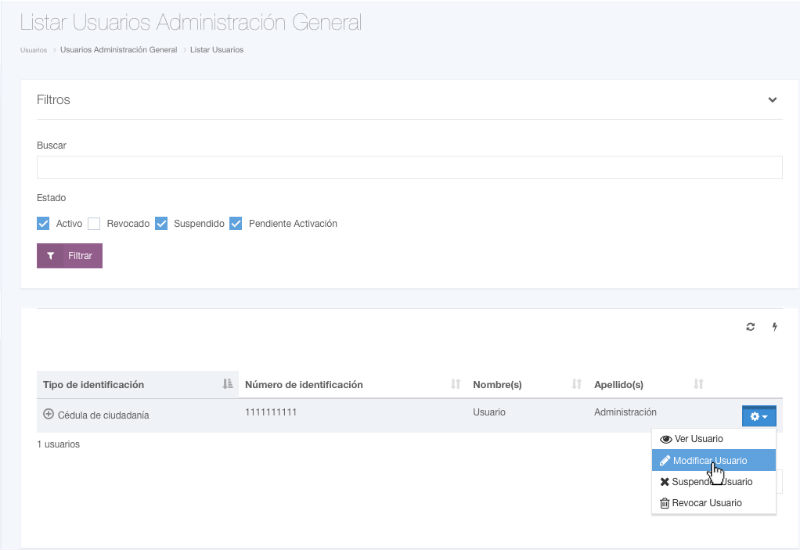
Task: Open Usuarios Administración General breadcrumb link
Action: click(118, 50)
